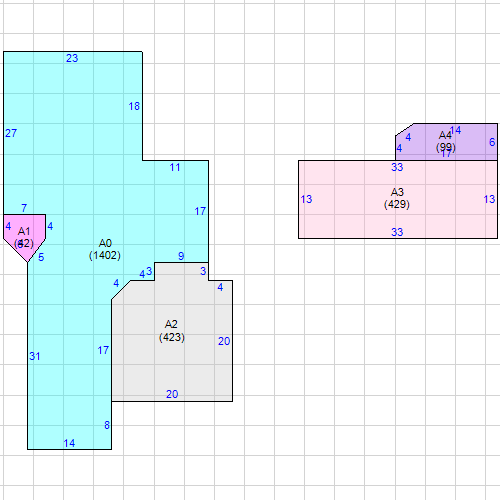Screen dimensions: 500x500
Task: Click the 11 dimension label
Action: 175,167
